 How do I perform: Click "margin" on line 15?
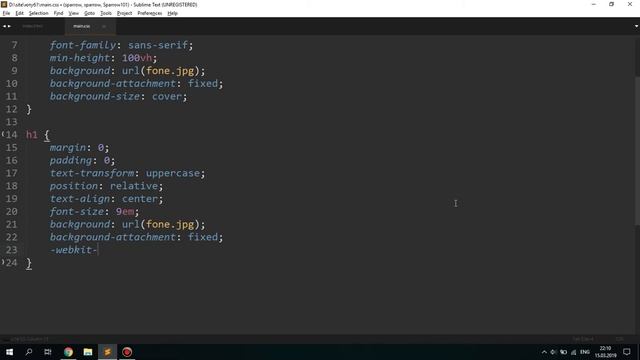[68, 147]
